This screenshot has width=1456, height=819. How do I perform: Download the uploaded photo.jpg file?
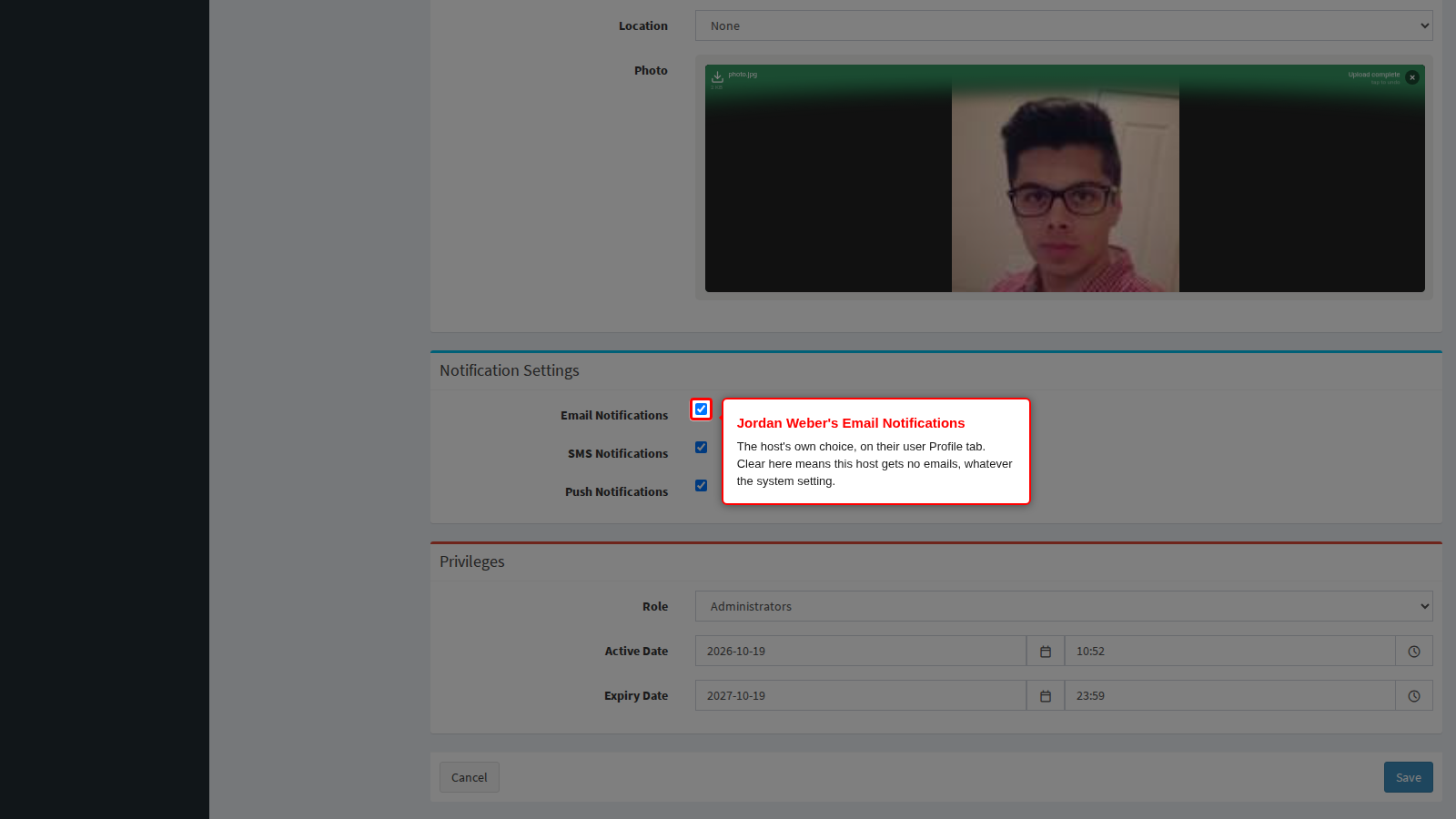(717, 77)
